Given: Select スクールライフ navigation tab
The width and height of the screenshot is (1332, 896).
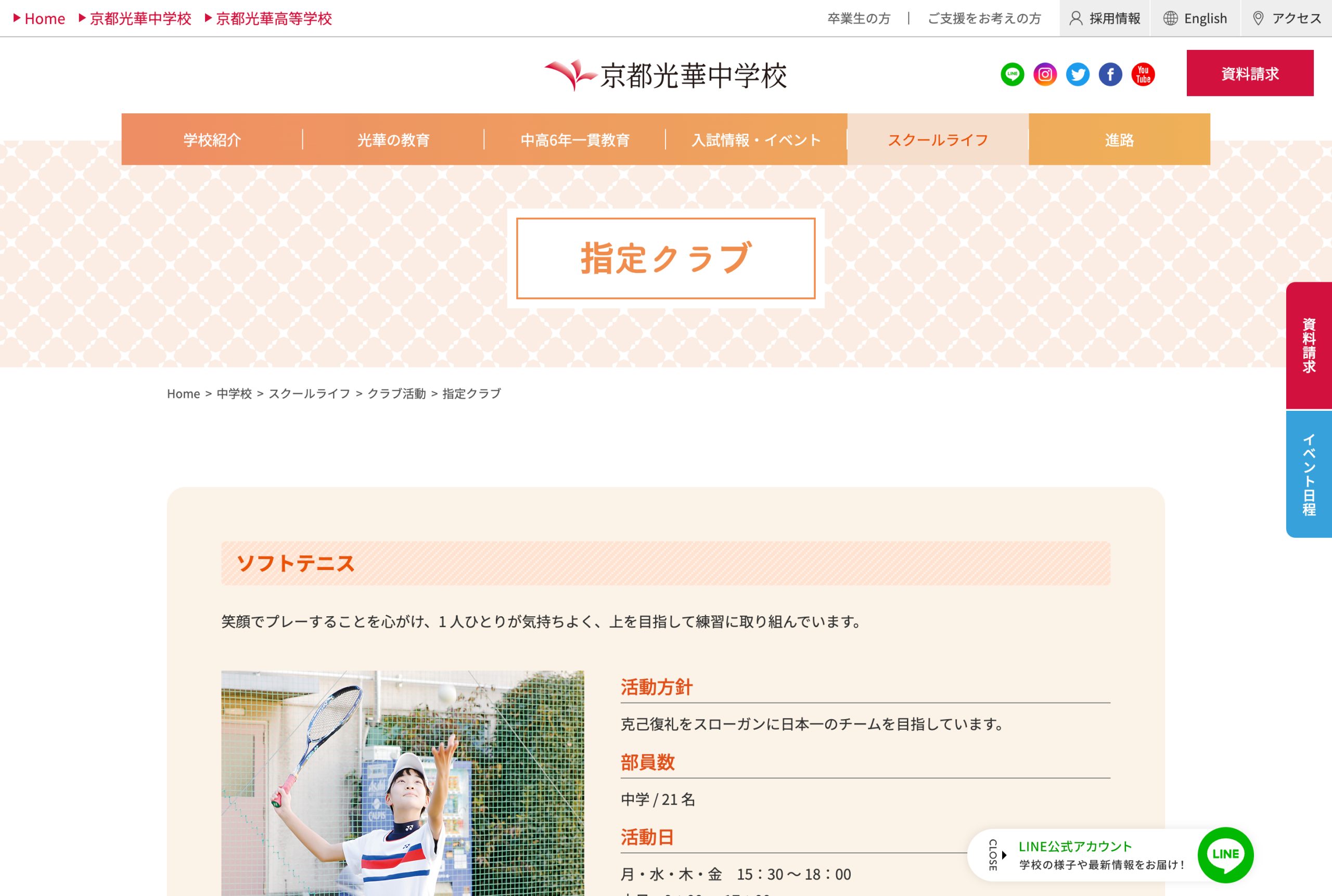Looking at the screenshot, I should coord(938,139).
